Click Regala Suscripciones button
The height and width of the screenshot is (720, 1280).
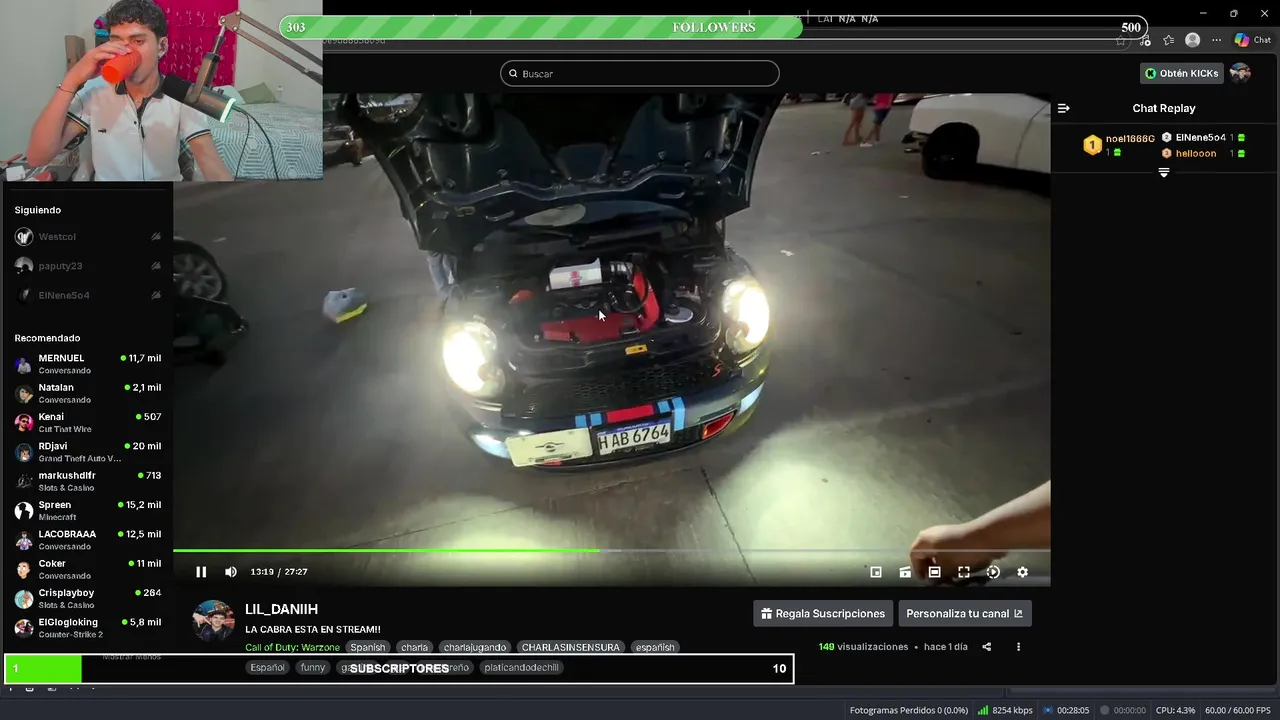click(x=822, y=614)
